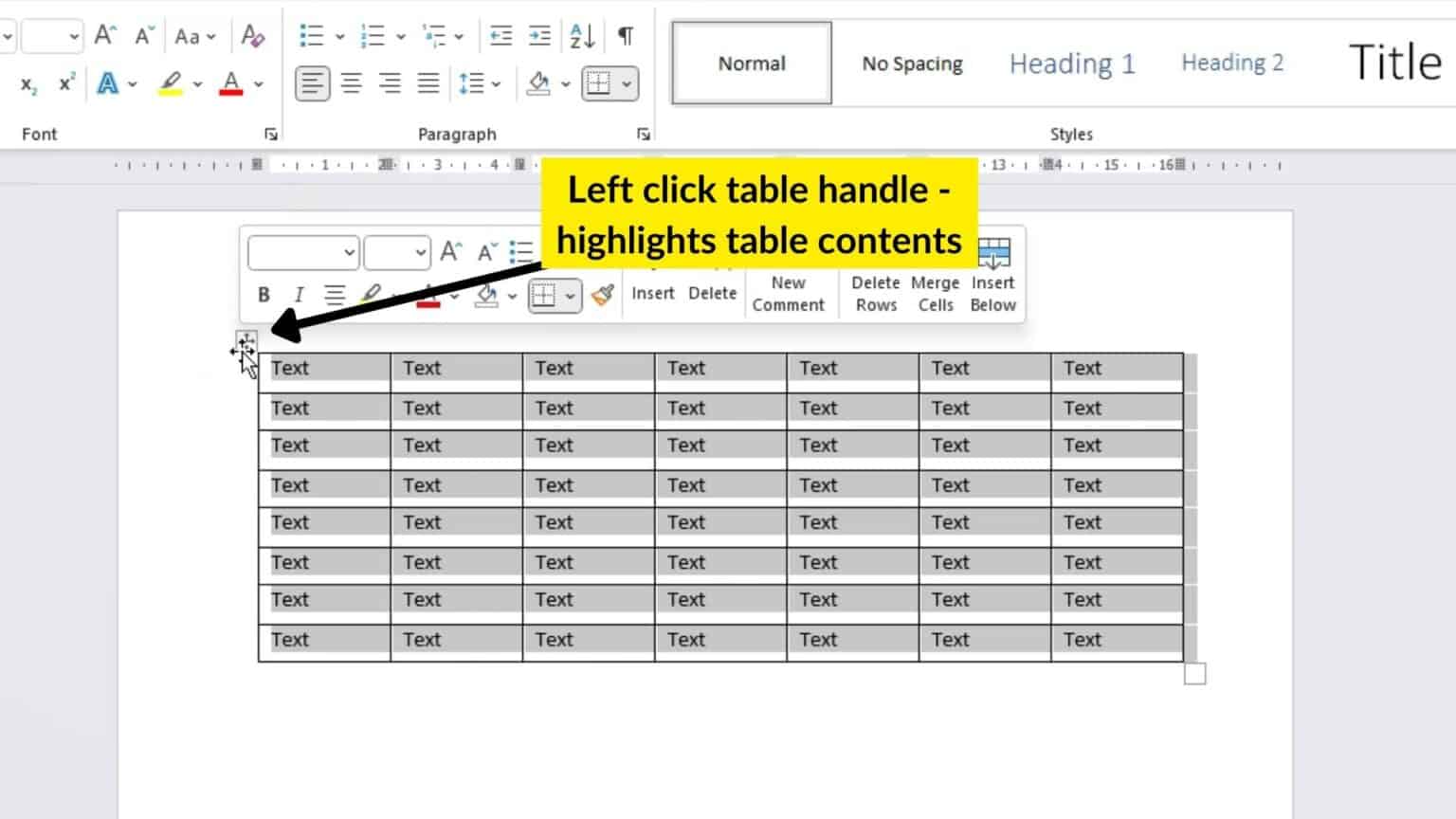This screenshot has width=1456, height=819.
Task: Toggle Italic on the mini toolbar
Action: [299, 294]
